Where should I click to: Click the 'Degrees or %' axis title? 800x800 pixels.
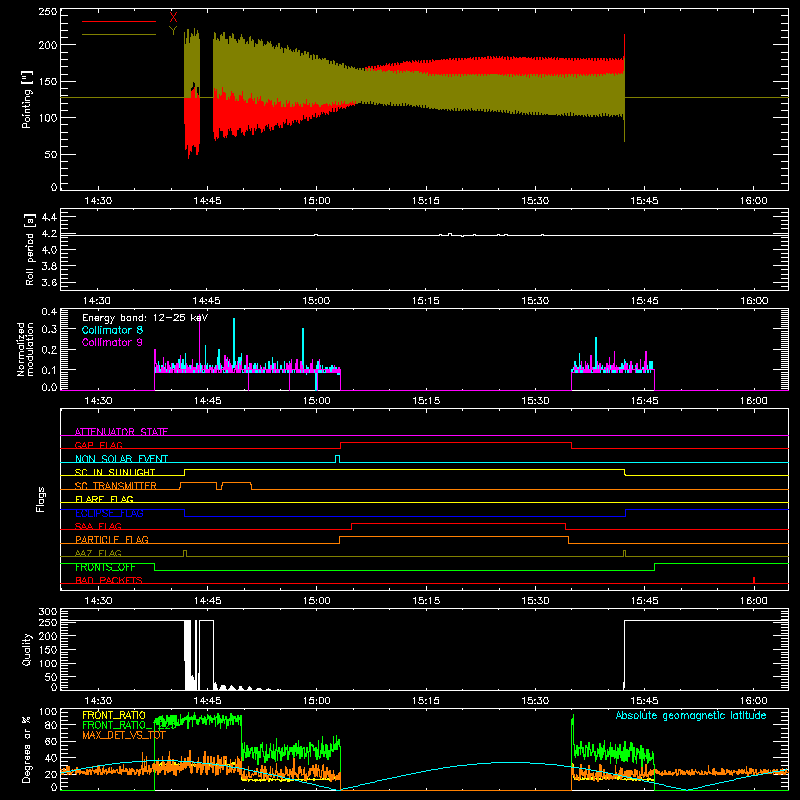coord(26,749)
